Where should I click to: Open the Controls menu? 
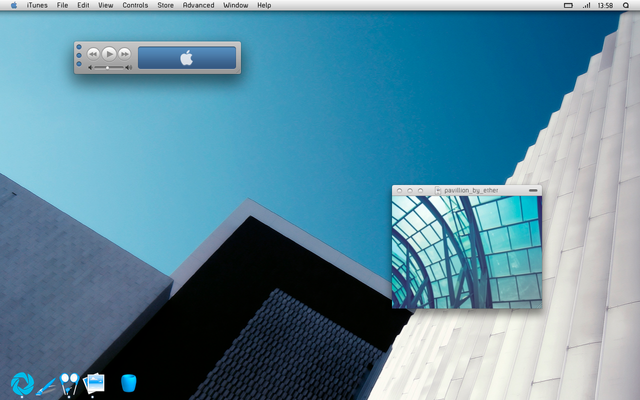pyautogui.click(x=135, y=5)
